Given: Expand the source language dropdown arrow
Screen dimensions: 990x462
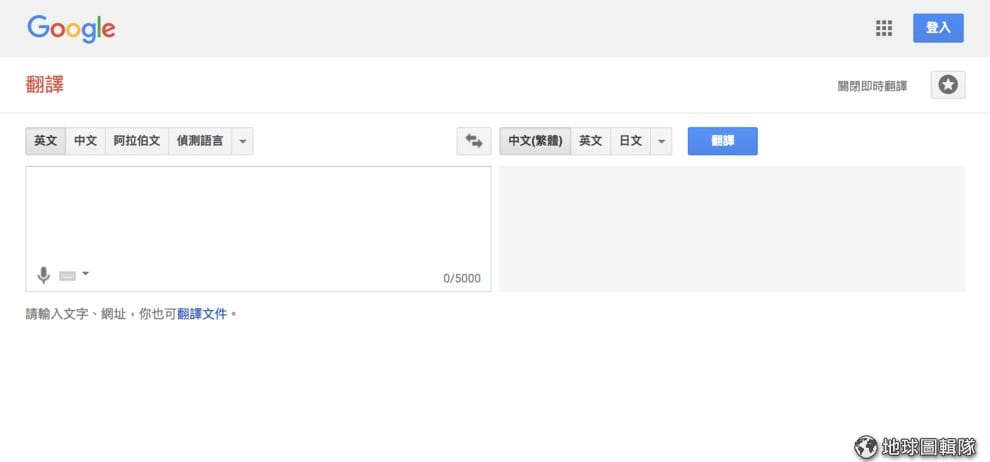Looking at the screenshot, I should pyautogui.click(x=242, y=141).
